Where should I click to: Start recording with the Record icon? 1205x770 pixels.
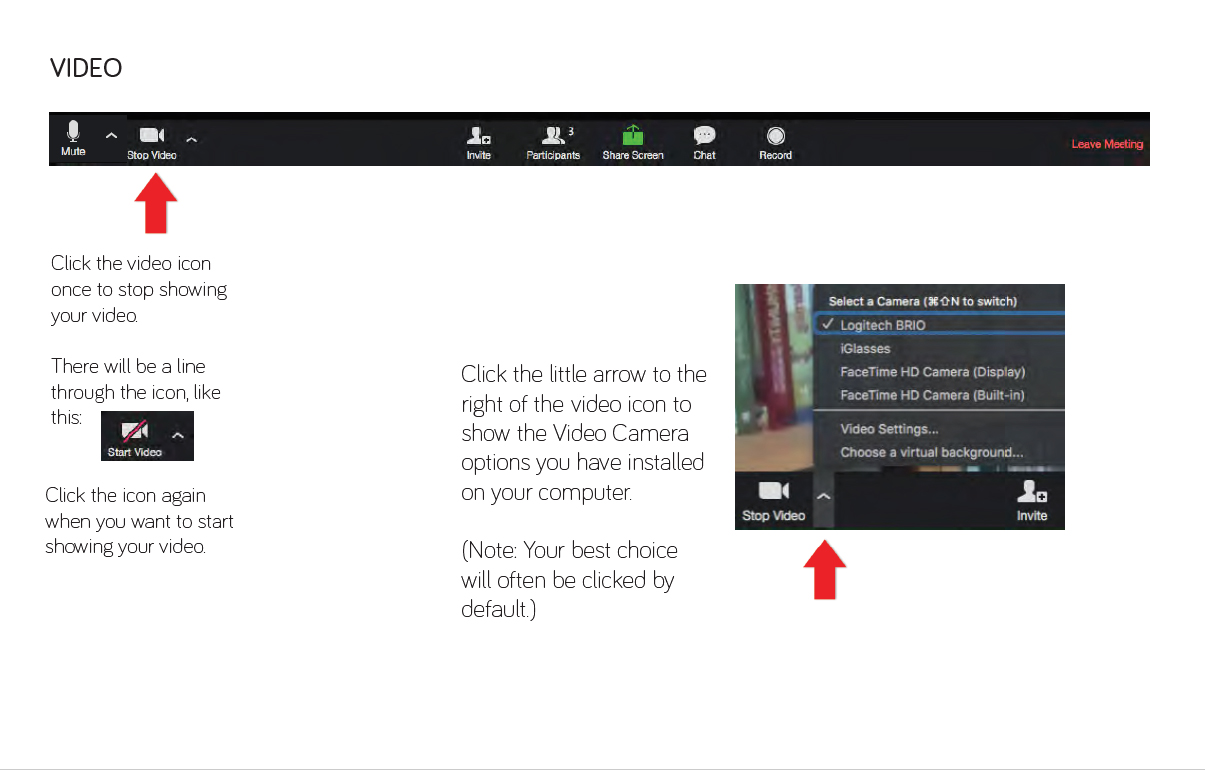pyautogui.click(x=775, y=142)
